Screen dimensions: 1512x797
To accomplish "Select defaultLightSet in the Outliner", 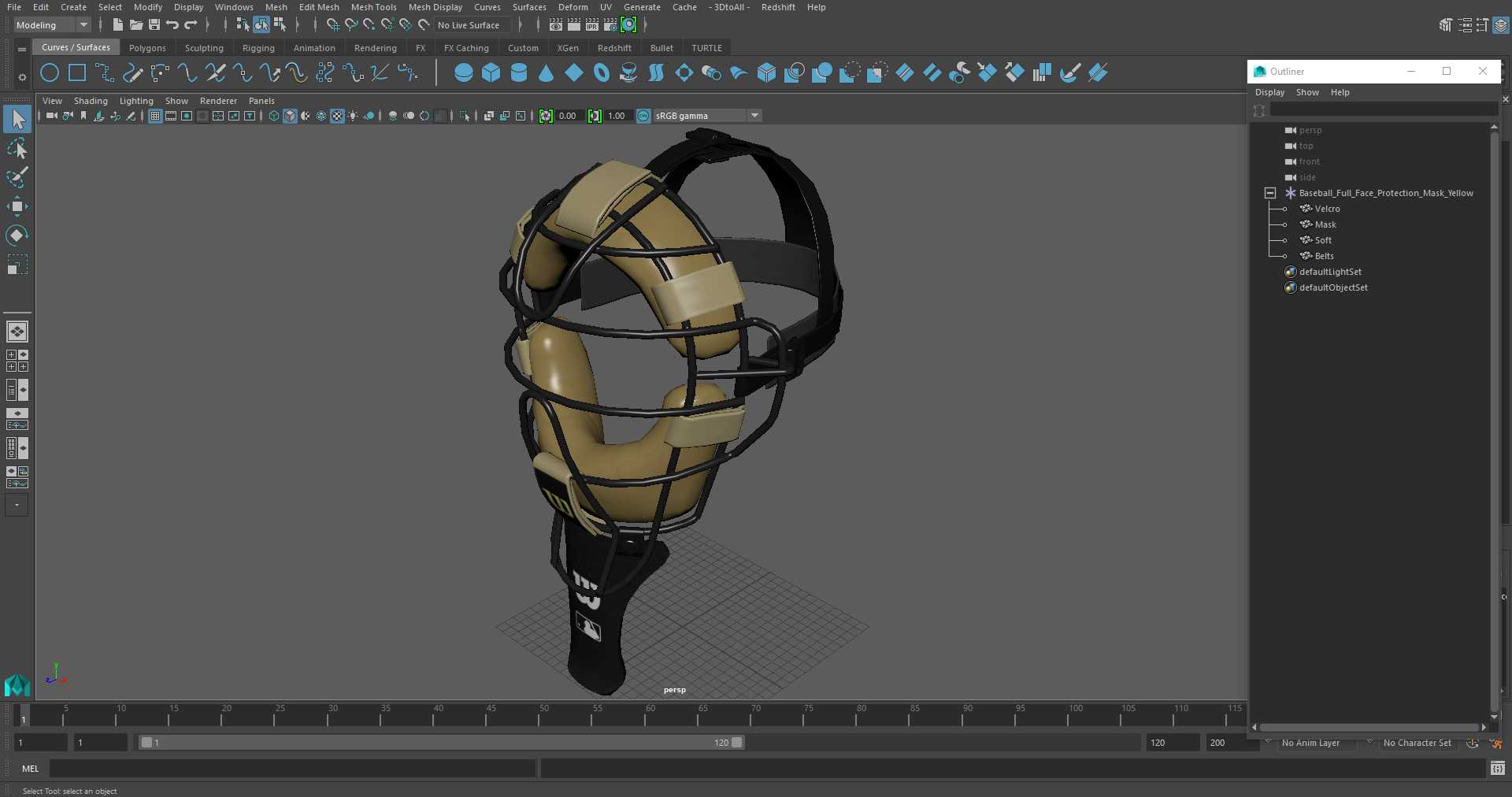I will tap(1330, 272).
